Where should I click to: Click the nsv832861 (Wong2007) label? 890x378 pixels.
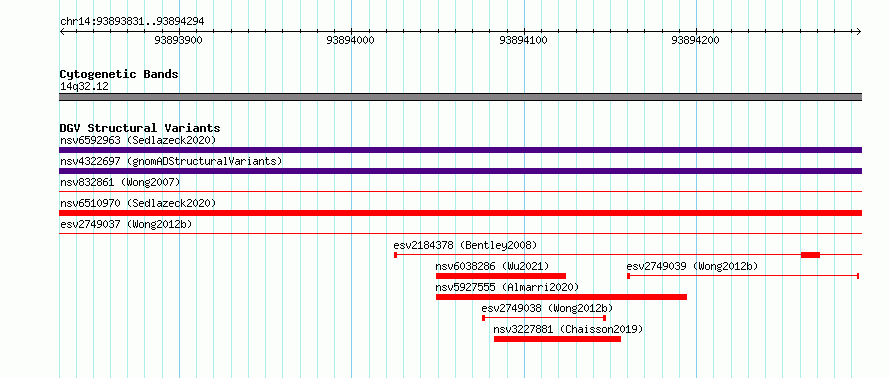pyautogui.click(x=120, y=182)
